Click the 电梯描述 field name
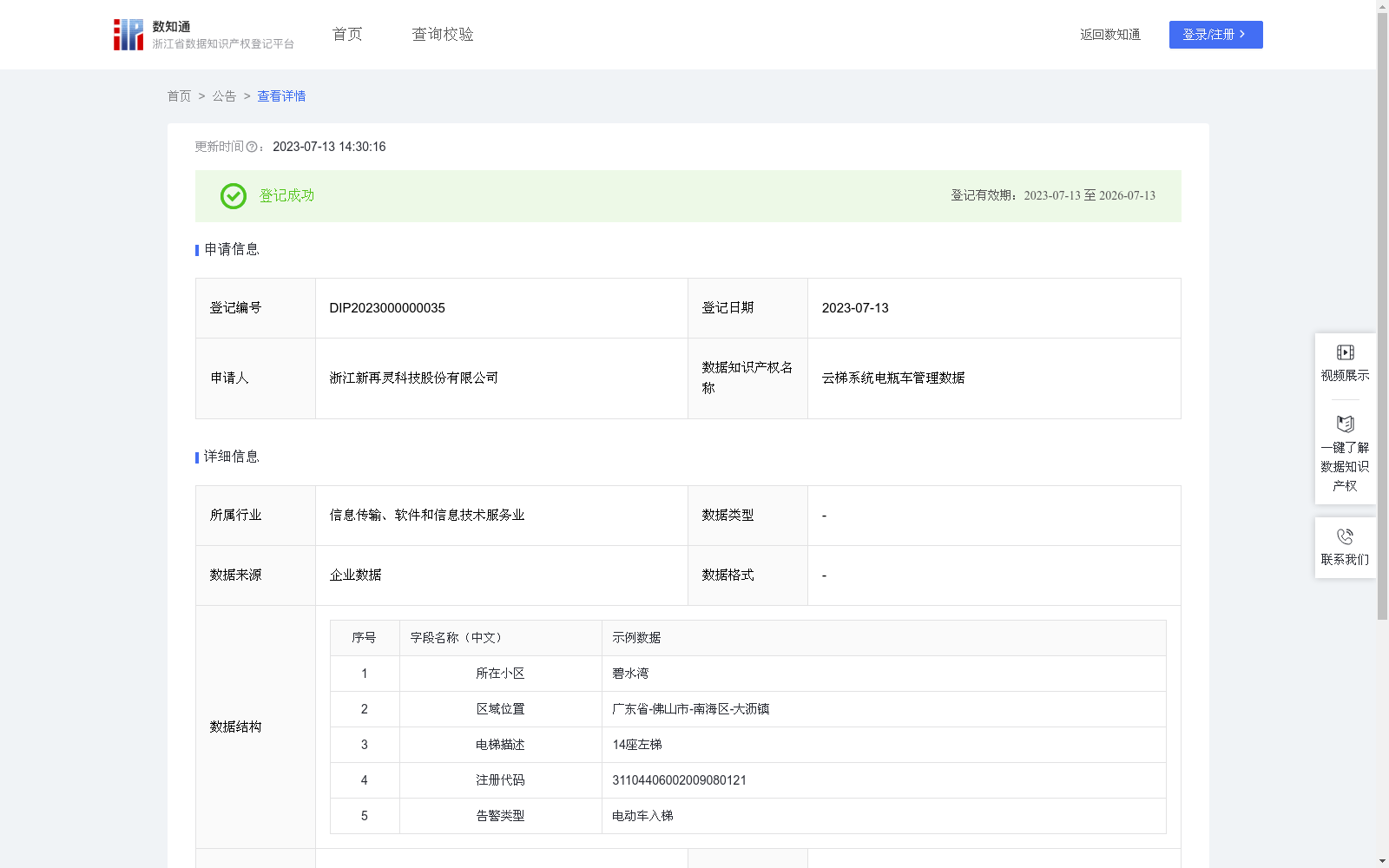The image size is (1389, 868). tap(500, 745)
